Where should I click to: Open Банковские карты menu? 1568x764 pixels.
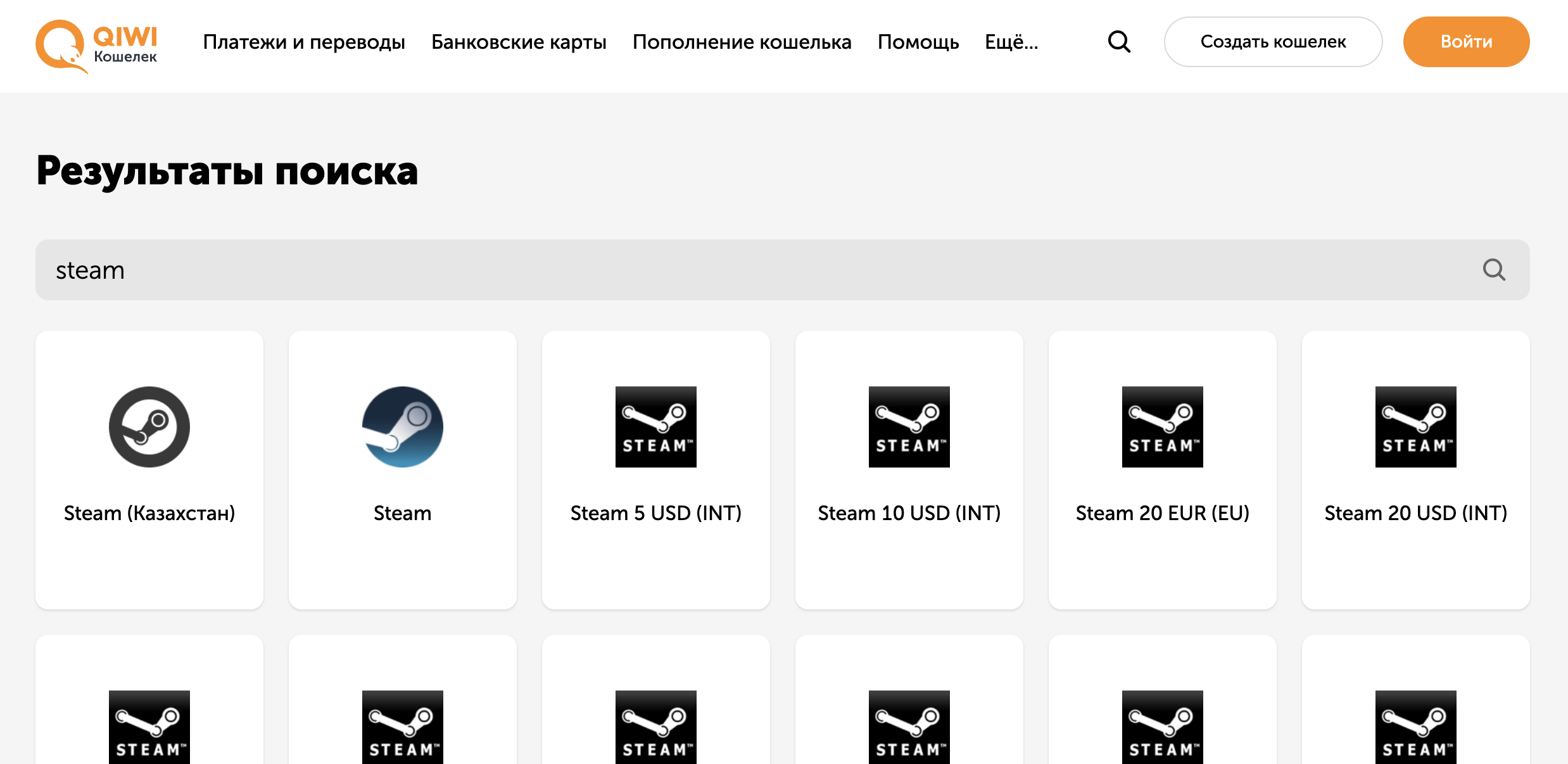[x=519, y=42]
